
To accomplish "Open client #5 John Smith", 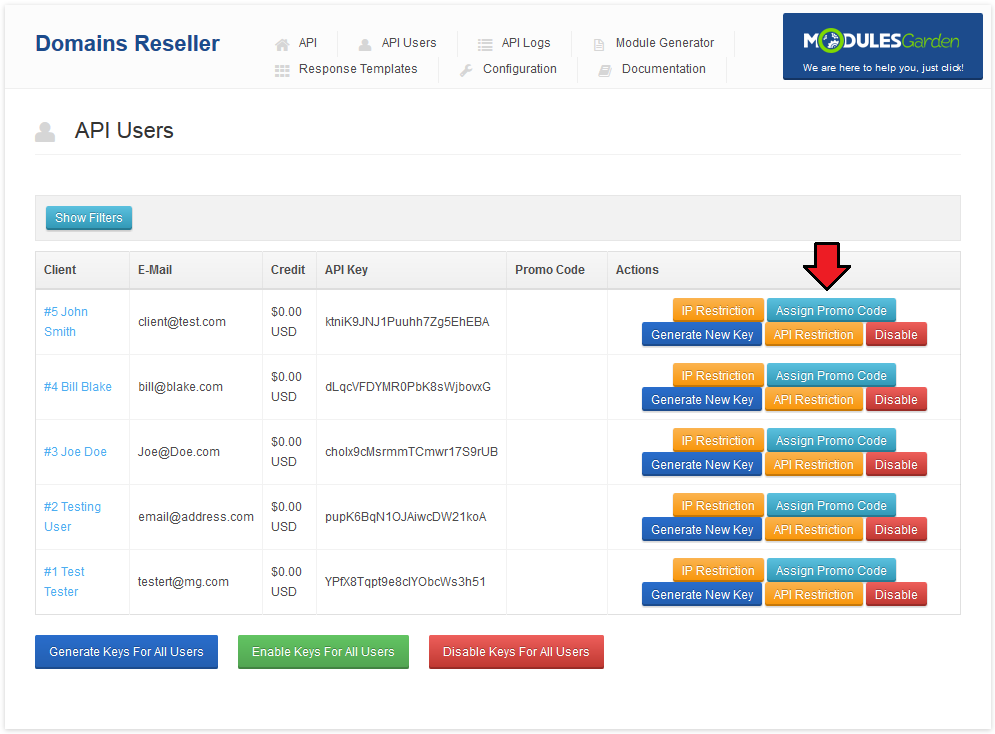I will point(66,322).
